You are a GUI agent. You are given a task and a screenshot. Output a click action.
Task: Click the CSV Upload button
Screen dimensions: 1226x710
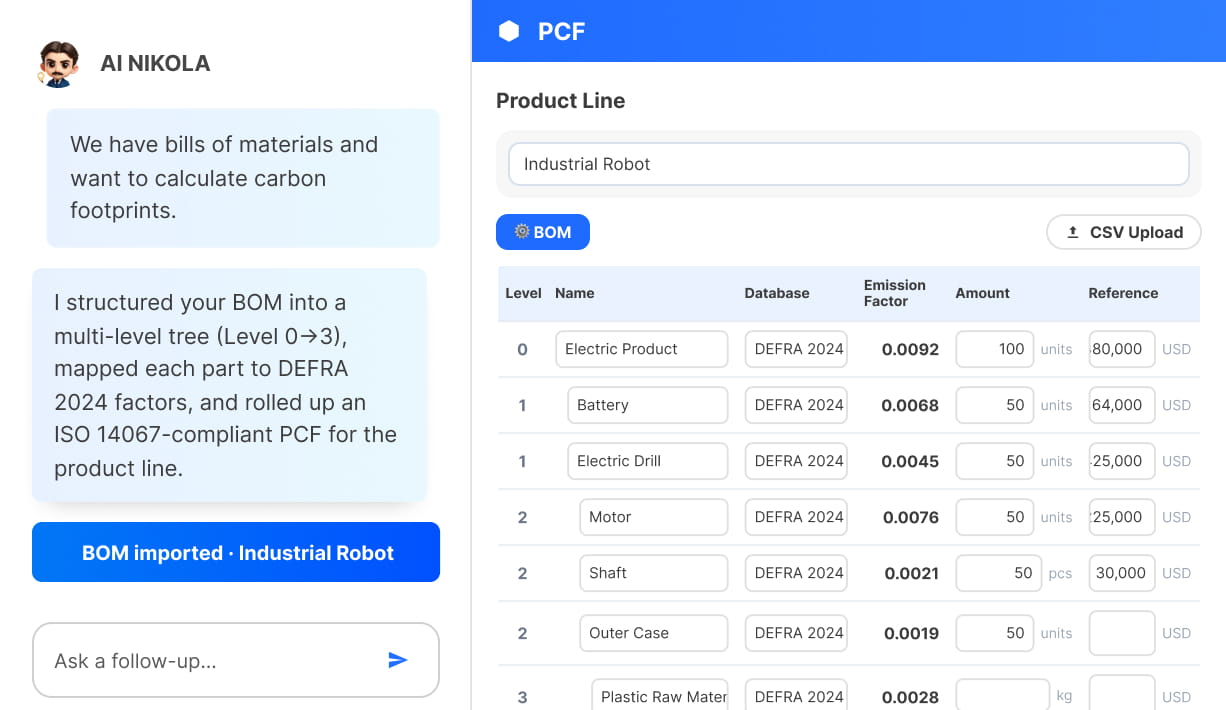1124,232
